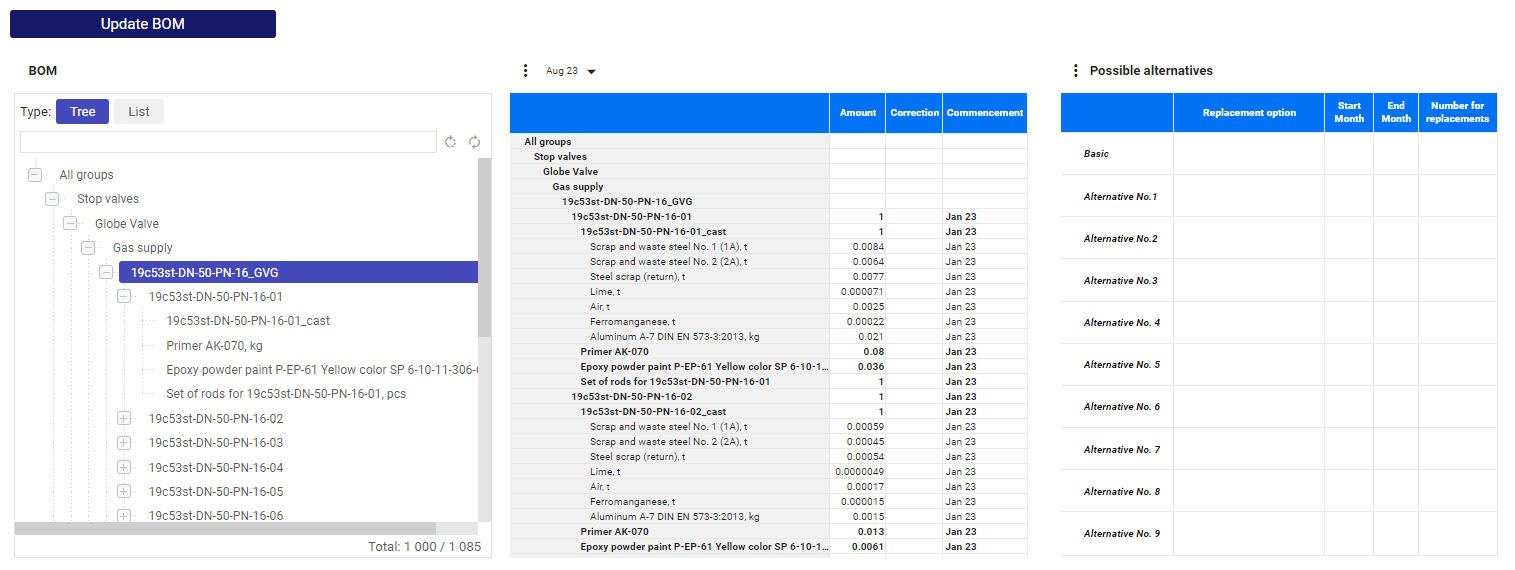1515x570 pixels.
Task: Select the Alternative No.3 row
Action: tap(1279, 280)
